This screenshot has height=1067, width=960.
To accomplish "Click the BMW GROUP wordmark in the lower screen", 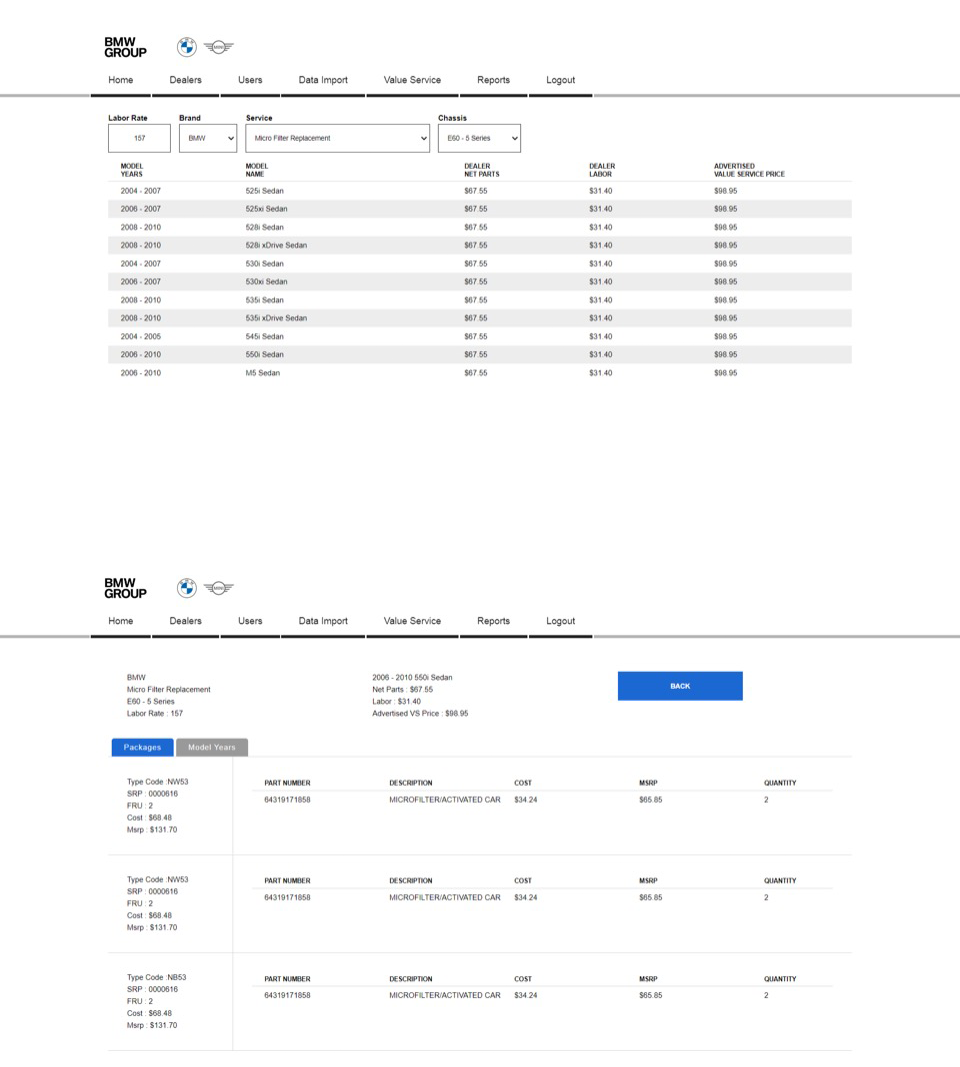I will [125, 588].
